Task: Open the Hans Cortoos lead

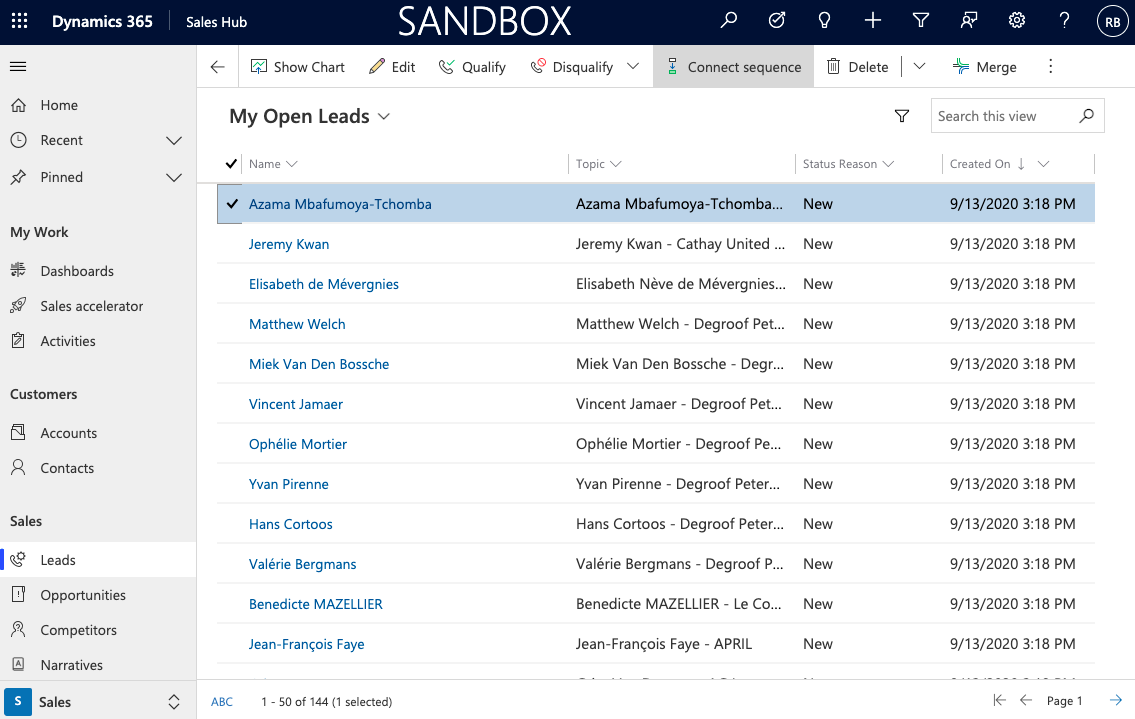Action: (290, 524)
